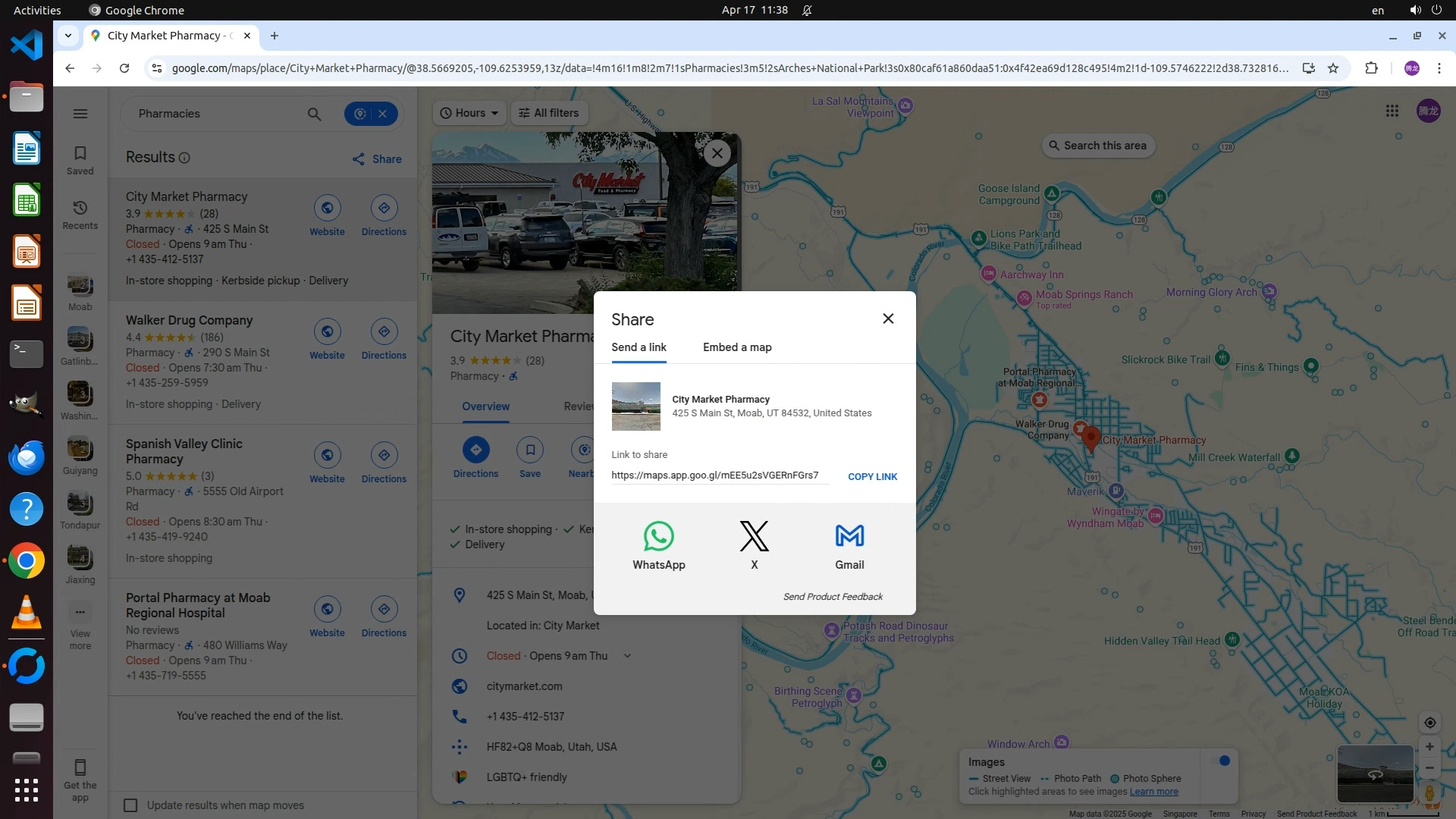Toggle the Images layer switch
This screenshot has height=819, width=1456.
(1219, 761)
